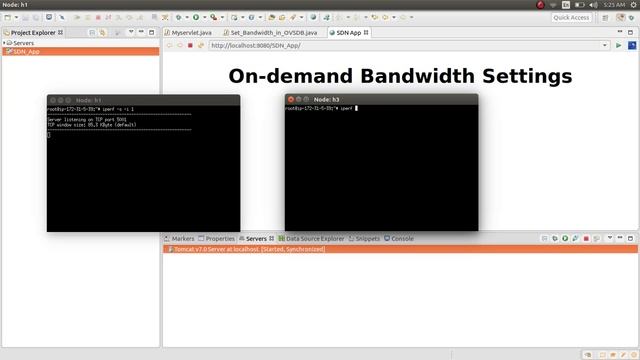The height and width of the screenshot is (360, 640).
Task: Start the server with green Servers play icon
Action: coord(565,238)
